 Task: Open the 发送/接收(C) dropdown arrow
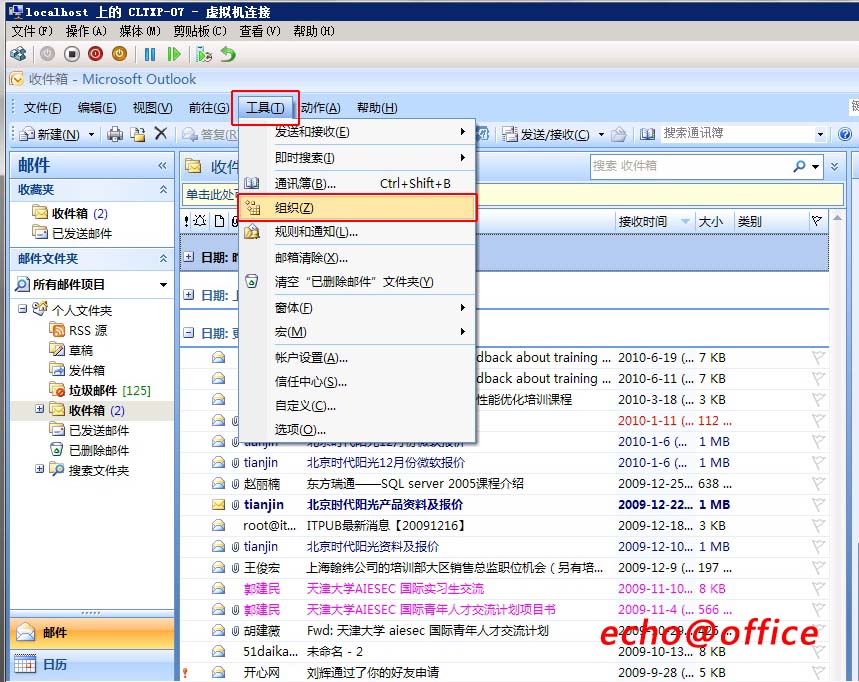click(601, 134)
